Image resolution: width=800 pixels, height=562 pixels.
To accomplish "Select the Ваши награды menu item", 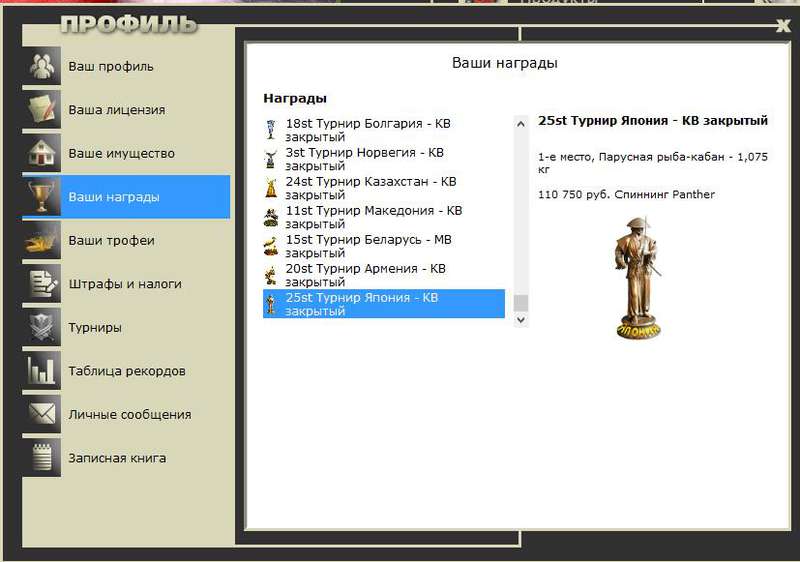I will coord(126,197).
